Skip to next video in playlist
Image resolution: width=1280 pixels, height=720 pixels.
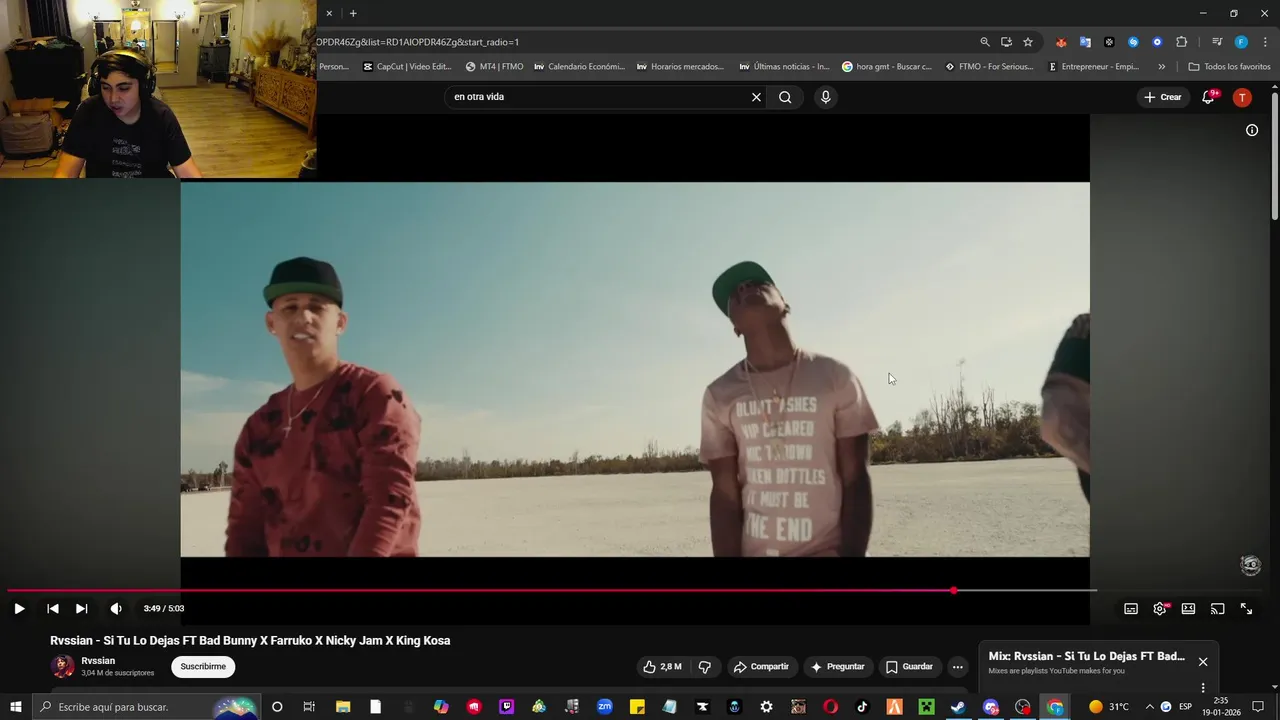[82, 608]
